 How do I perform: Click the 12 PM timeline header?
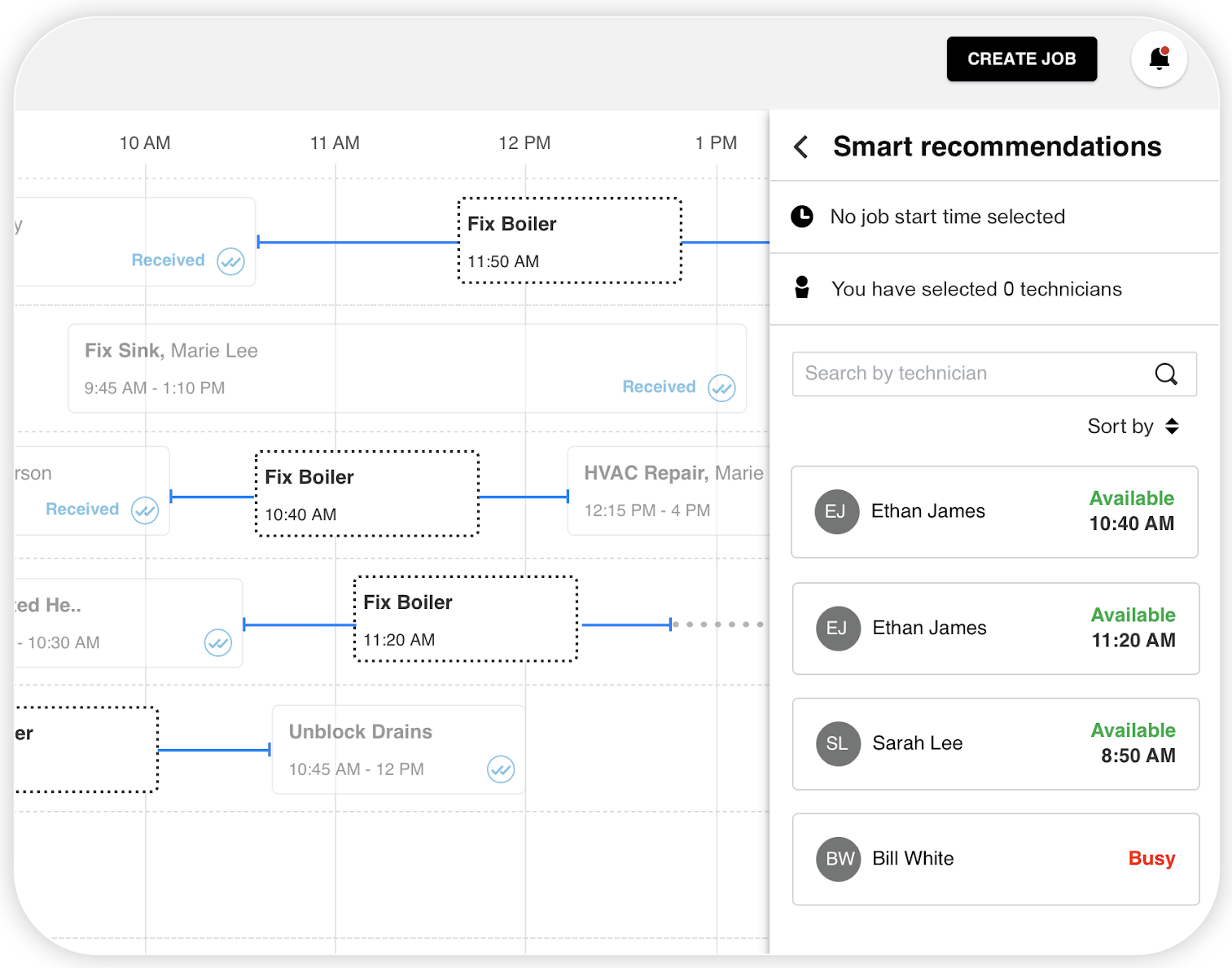[524, 143]
